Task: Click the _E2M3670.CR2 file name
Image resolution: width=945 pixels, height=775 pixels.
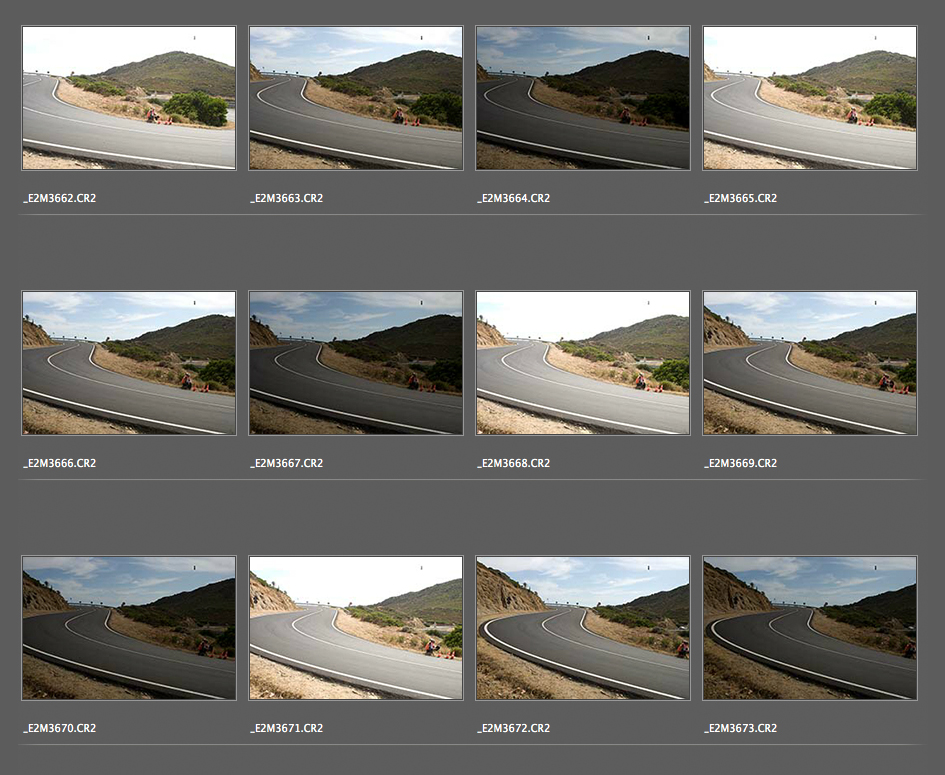Action: [x=60, y=728]
